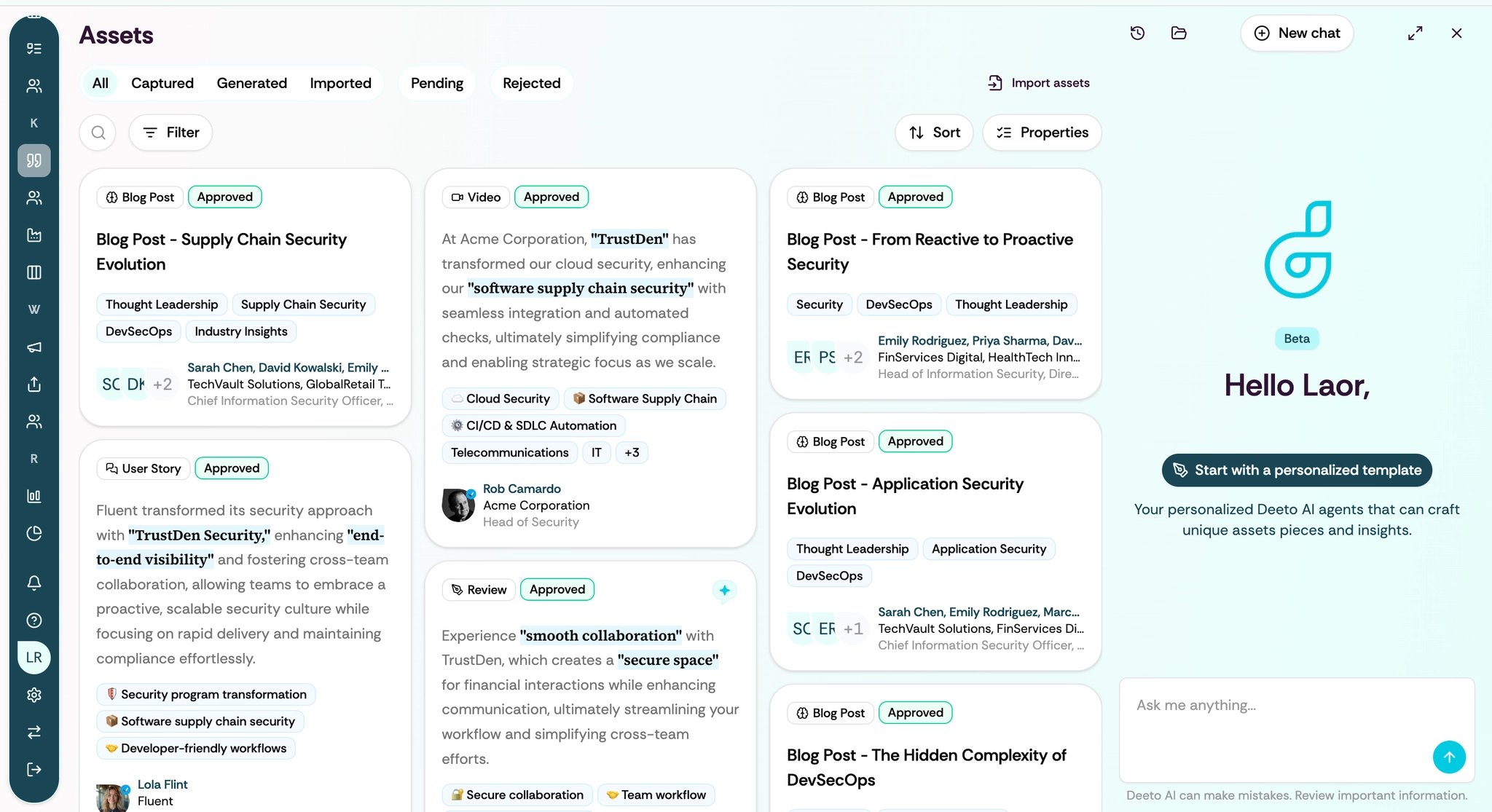Open settings gear in sidebar

[34, 695]
